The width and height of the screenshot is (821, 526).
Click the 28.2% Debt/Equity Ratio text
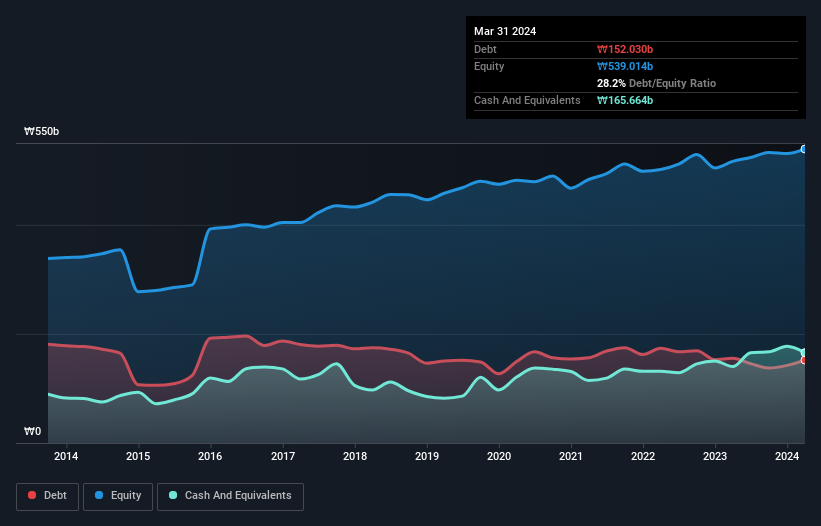pos(656,83)
